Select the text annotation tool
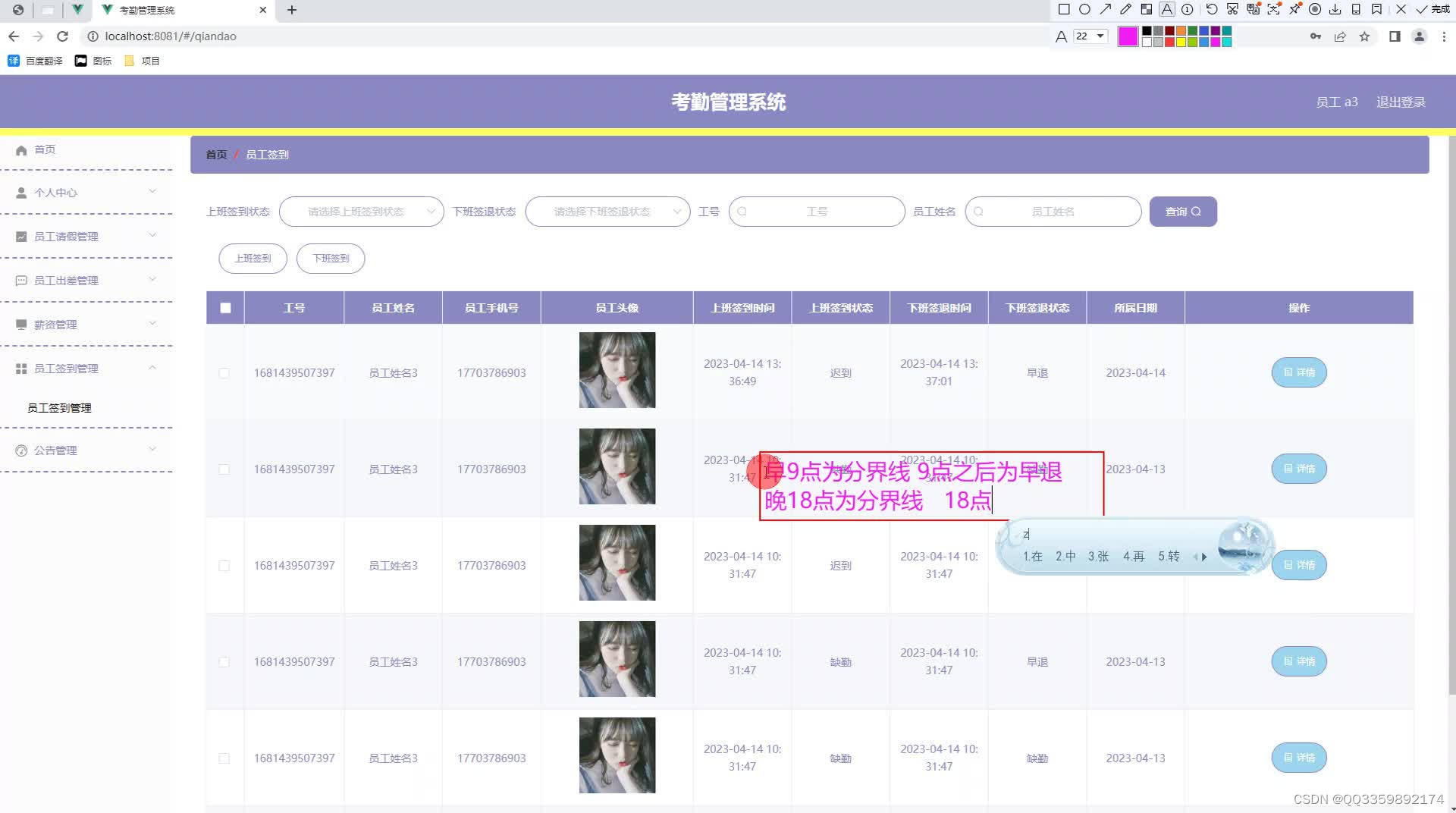1456x813 pixels. tap(1167, 10)
